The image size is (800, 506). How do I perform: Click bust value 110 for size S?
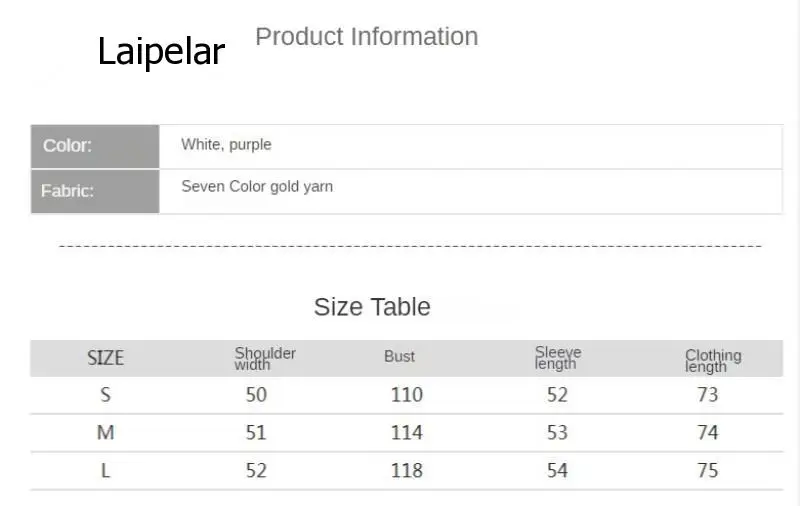(407, 395)
